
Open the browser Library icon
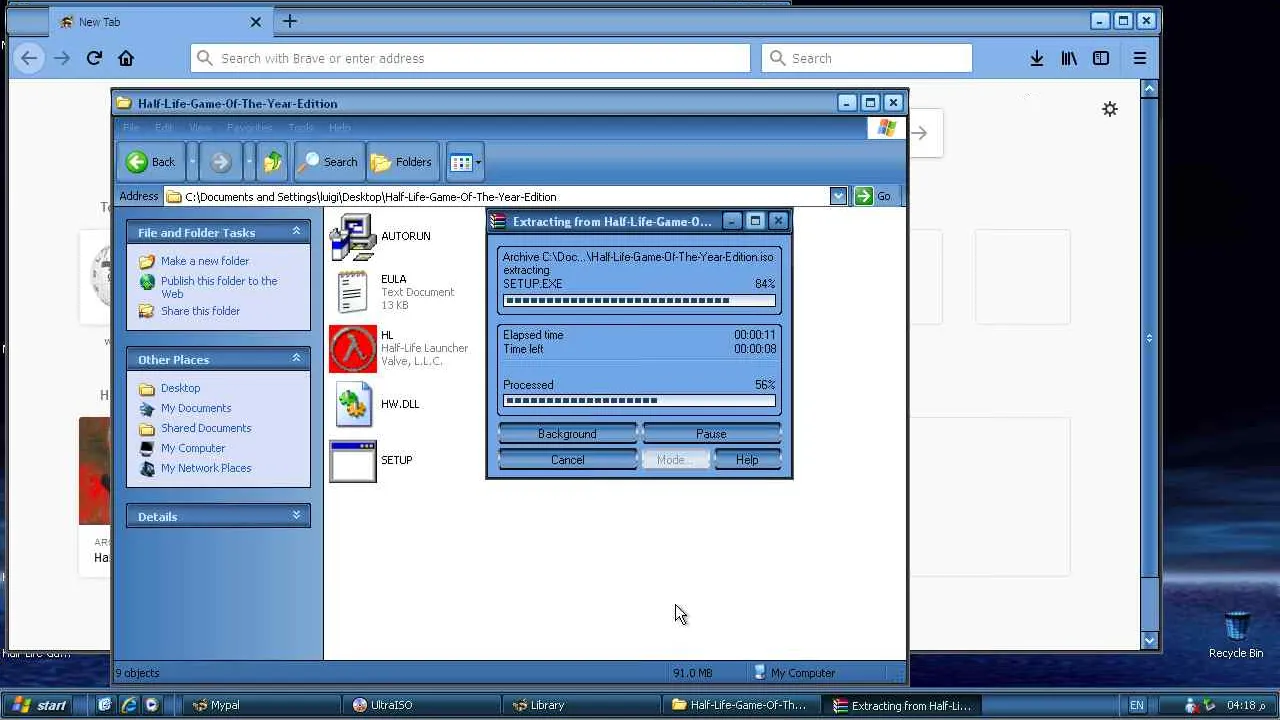pos(1069,58)
